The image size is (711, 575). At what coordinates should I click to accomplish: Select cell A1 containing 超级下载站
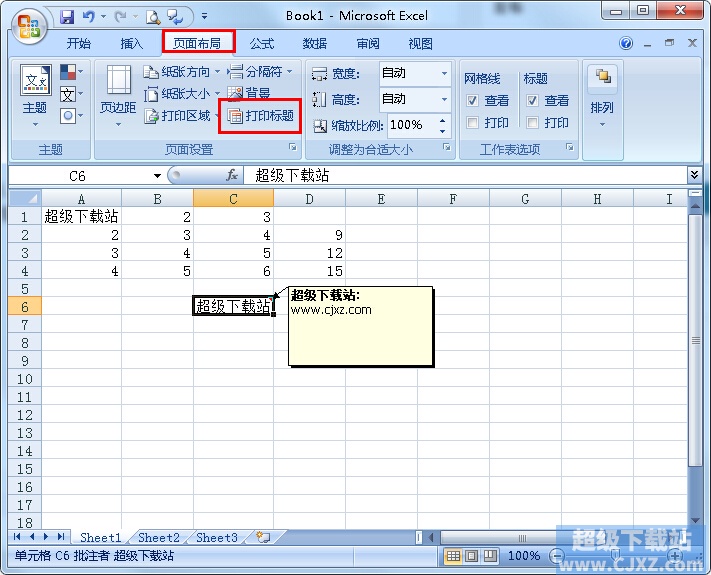[x=82, y=216]
